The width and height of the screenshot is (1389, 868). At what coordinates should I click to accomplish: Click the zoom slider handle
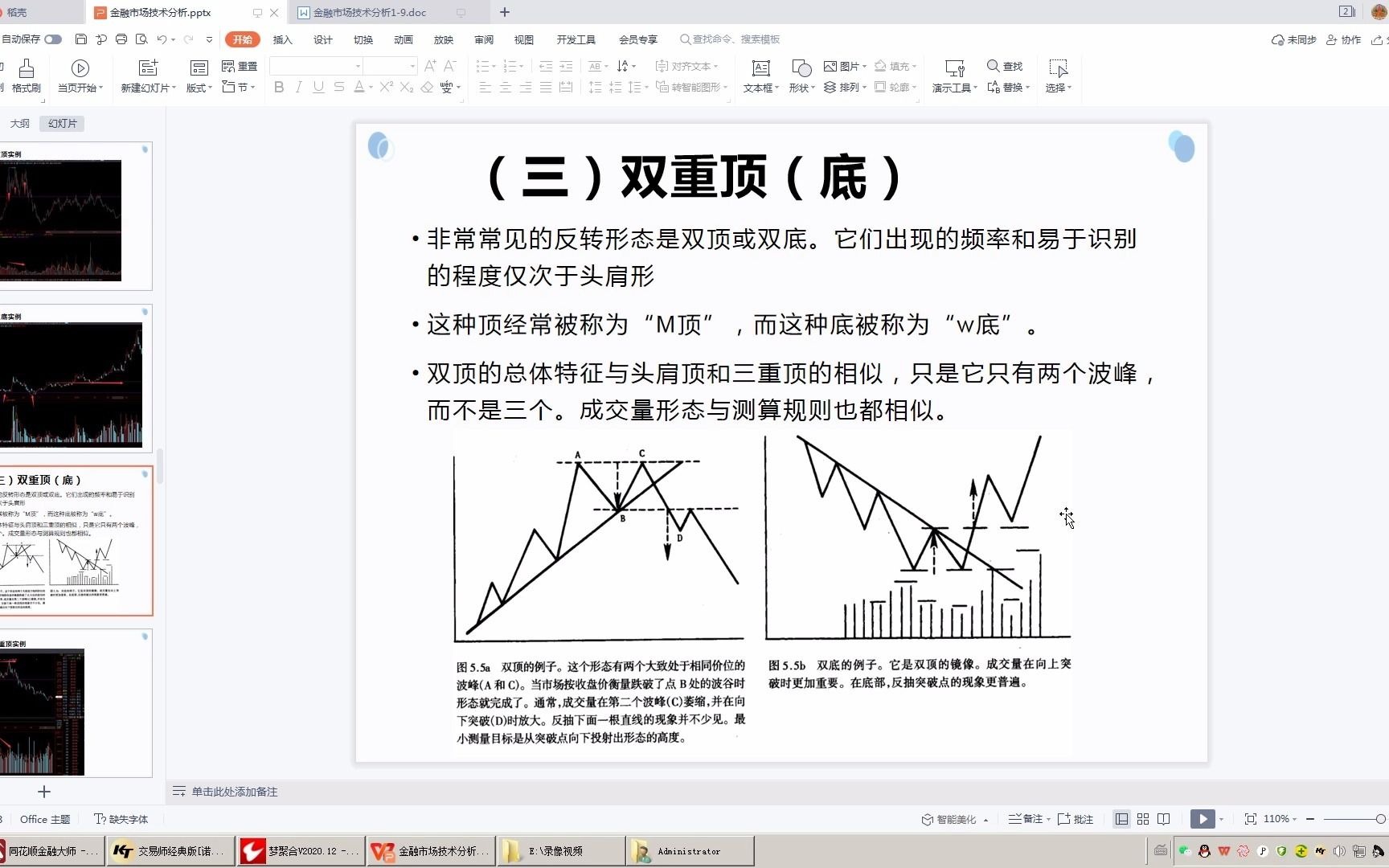1380,819
